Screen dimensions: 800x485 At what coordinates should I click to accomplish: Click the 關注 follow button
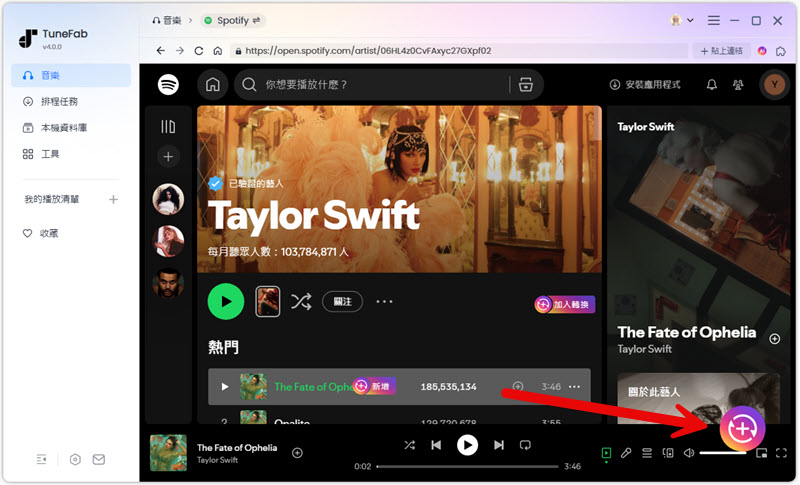point(342,301)
